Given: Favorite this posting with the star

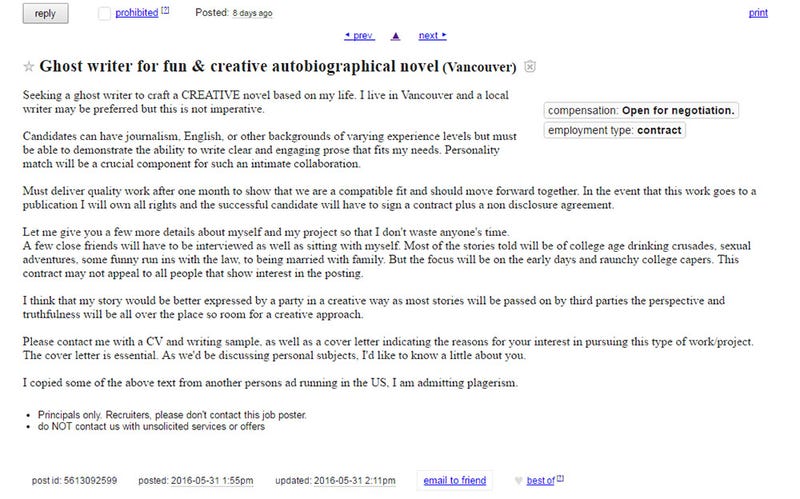Looking at the screenshot, I should click(x=29, y=66).
